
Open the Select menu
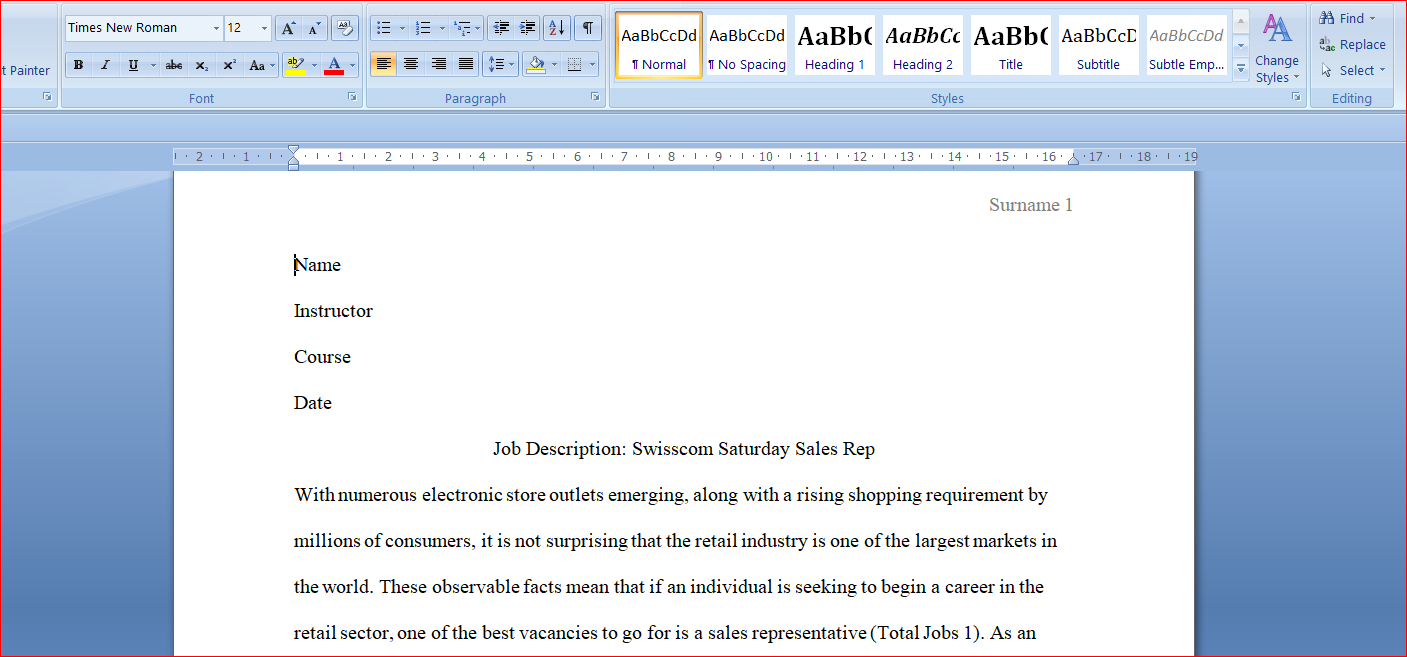(x=1353, y=70)
